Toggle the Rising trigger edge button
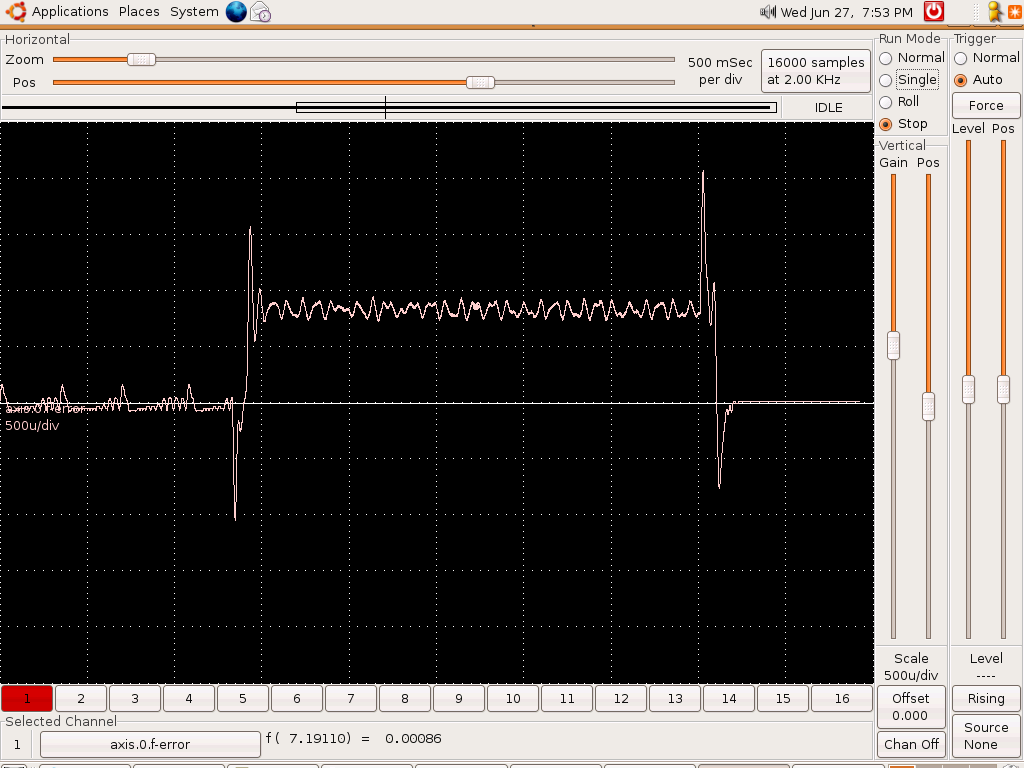The image size is (1024, 768). tap(986, 699)
